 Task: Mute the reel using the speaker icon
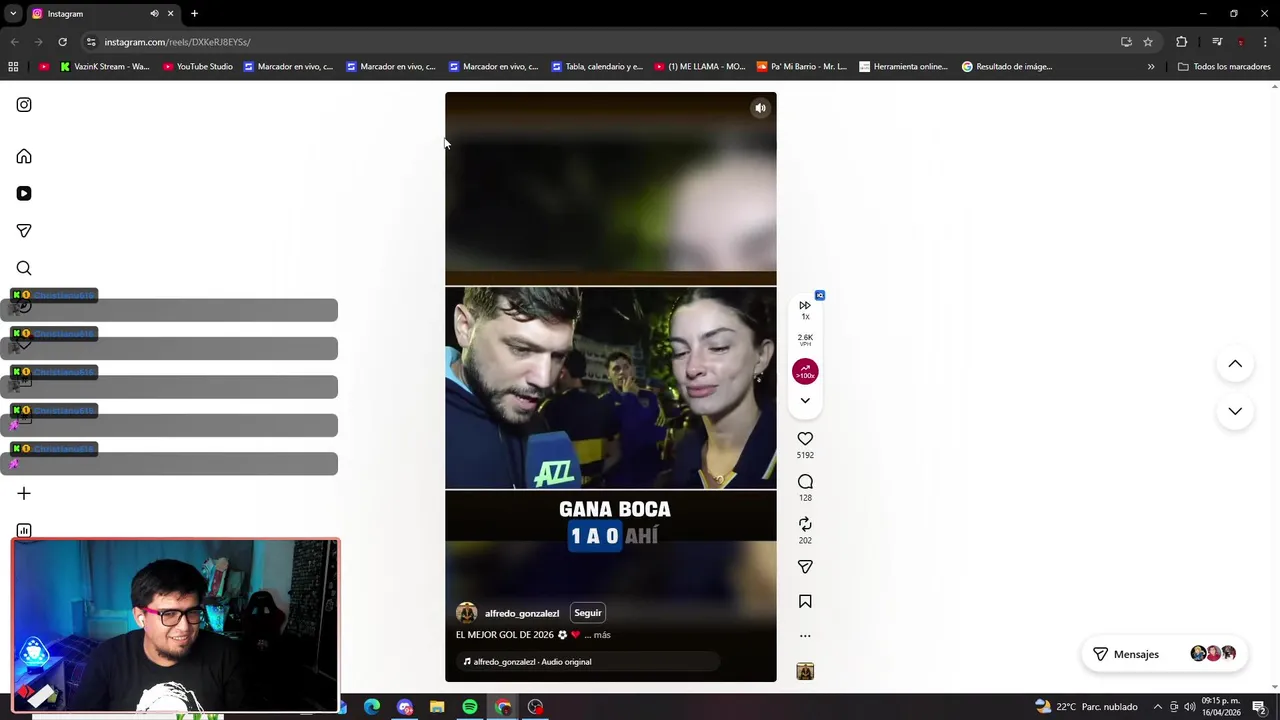pyautogui.click(x=760, y=108)
